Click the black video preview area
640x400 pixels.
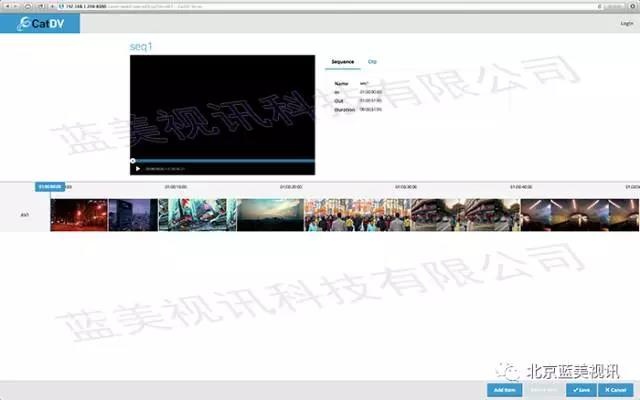coord(222,107)
